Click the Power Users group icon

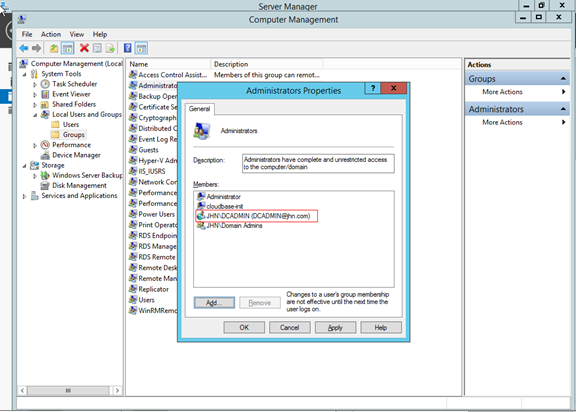[133, 214]
